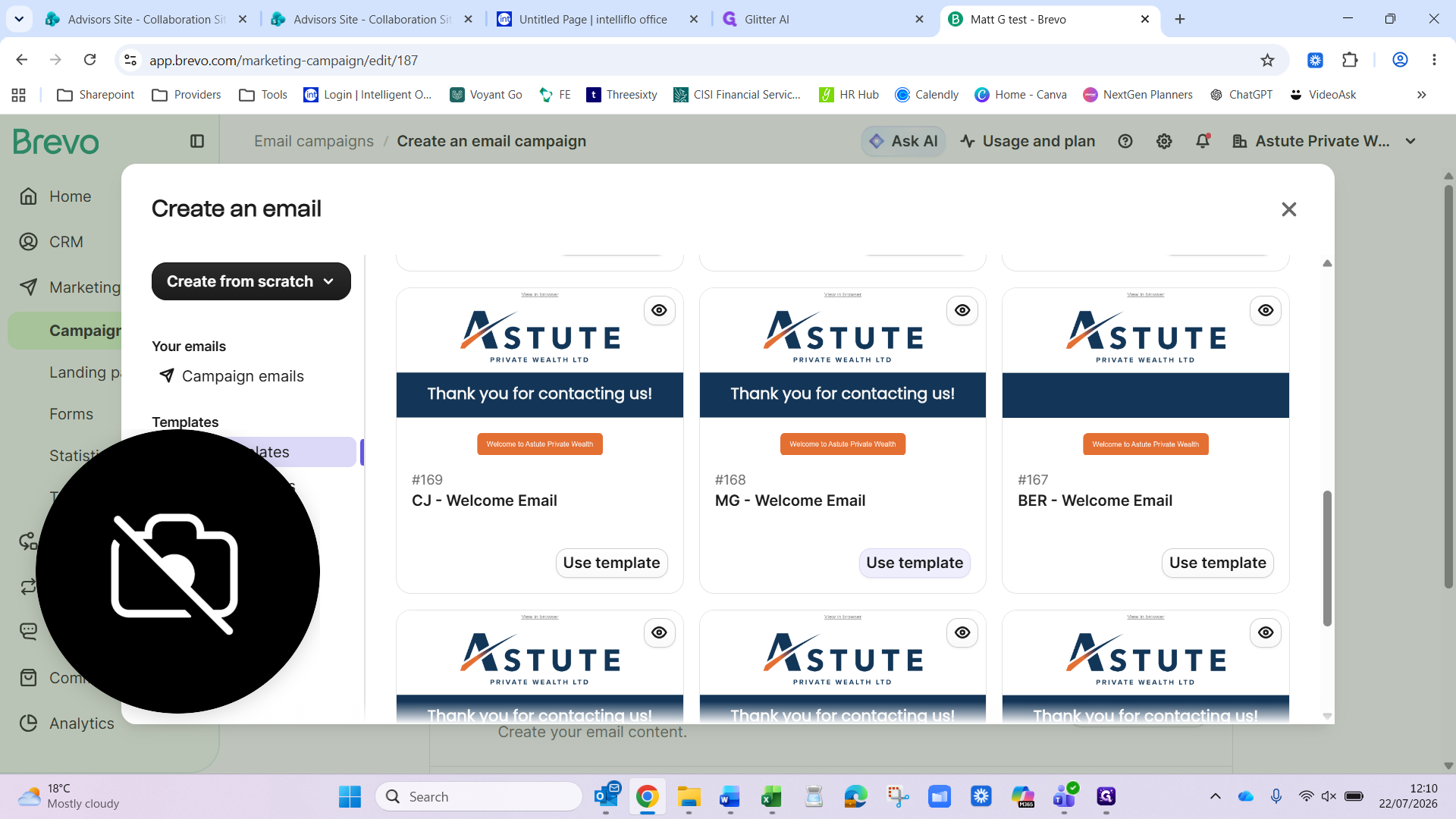The height and width of the screenshot is (819, 1456).
Task: Open Usage and plan
Action: pos(1028,141)
